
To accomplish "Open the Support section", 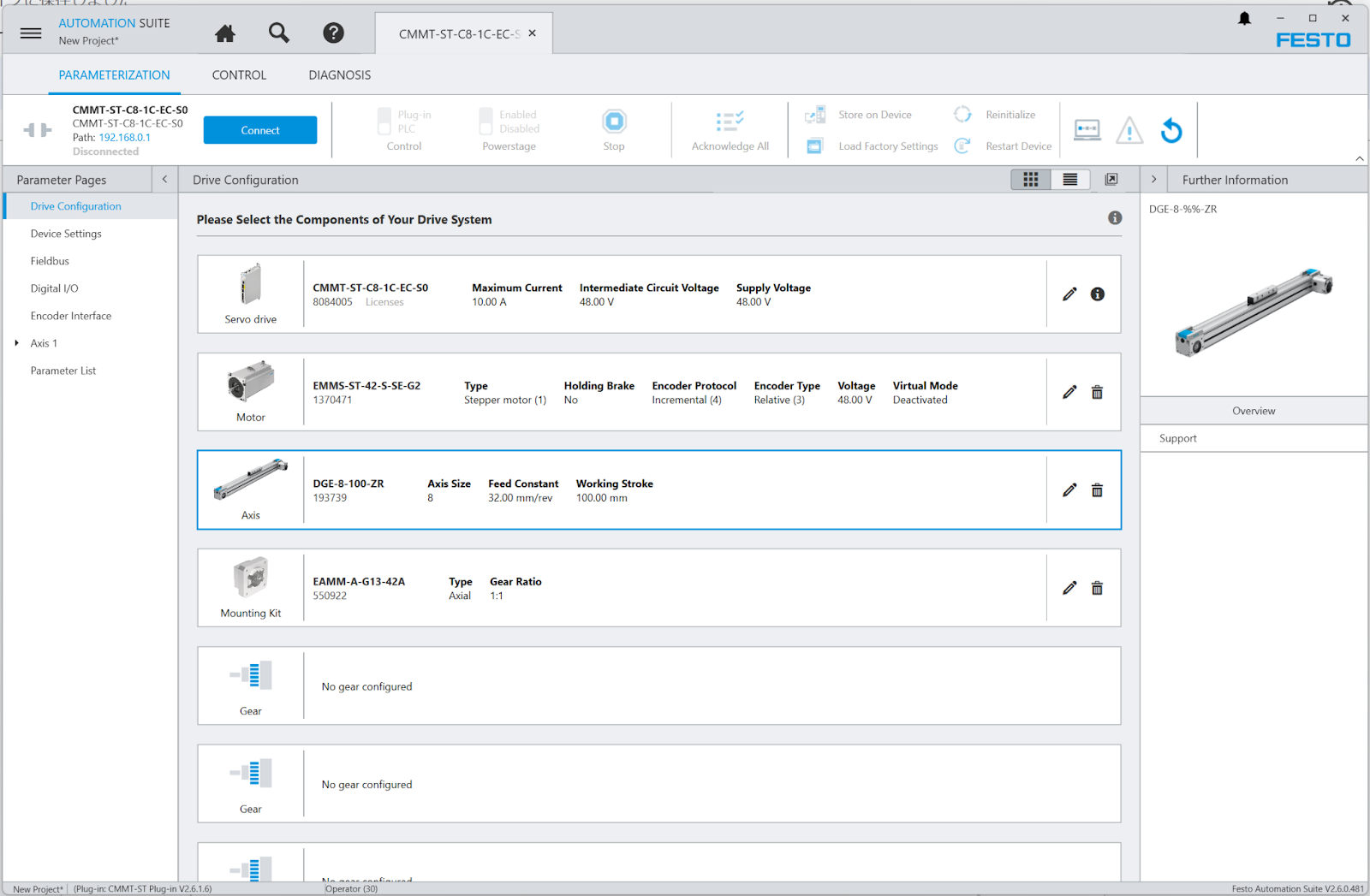I will (1254, 438).
